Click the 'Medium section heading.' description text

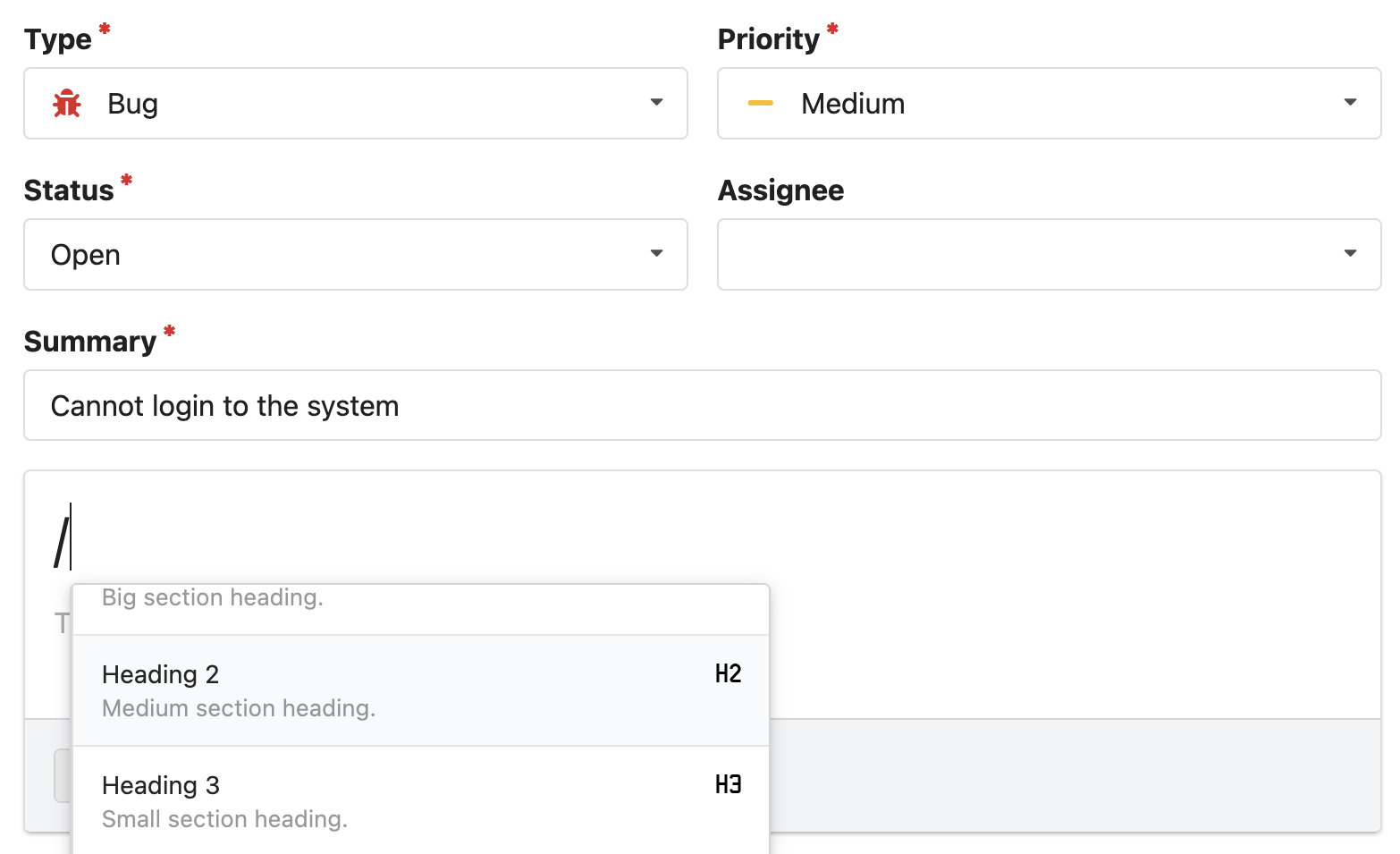coord(239,708)
